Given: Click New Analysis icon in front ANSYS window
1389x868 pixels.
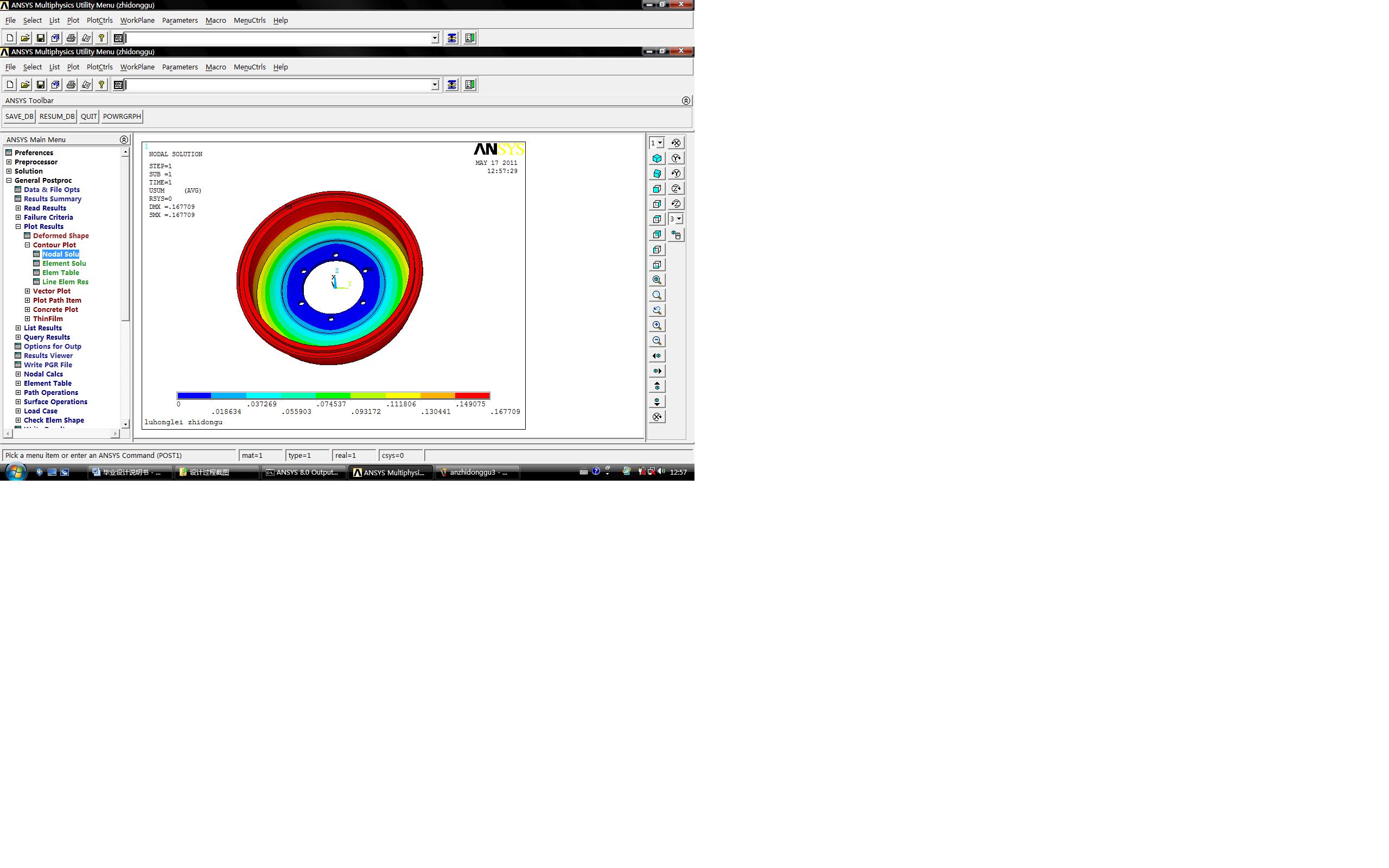Looking at the screenshot, I should pos(10,85).
